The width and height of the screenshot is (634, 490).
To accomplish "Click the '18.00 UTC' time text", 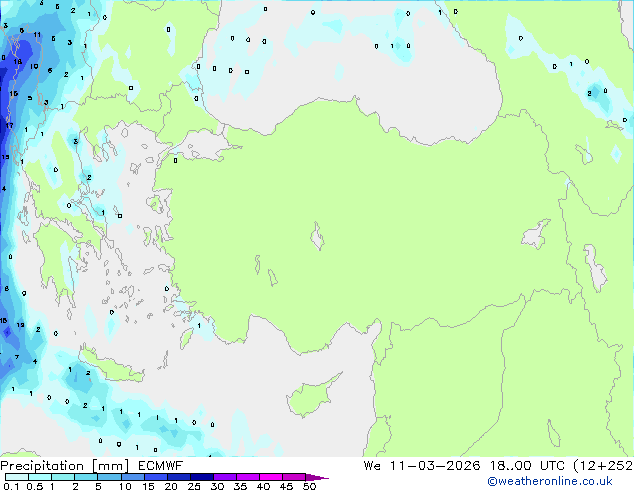I will 527,466.
